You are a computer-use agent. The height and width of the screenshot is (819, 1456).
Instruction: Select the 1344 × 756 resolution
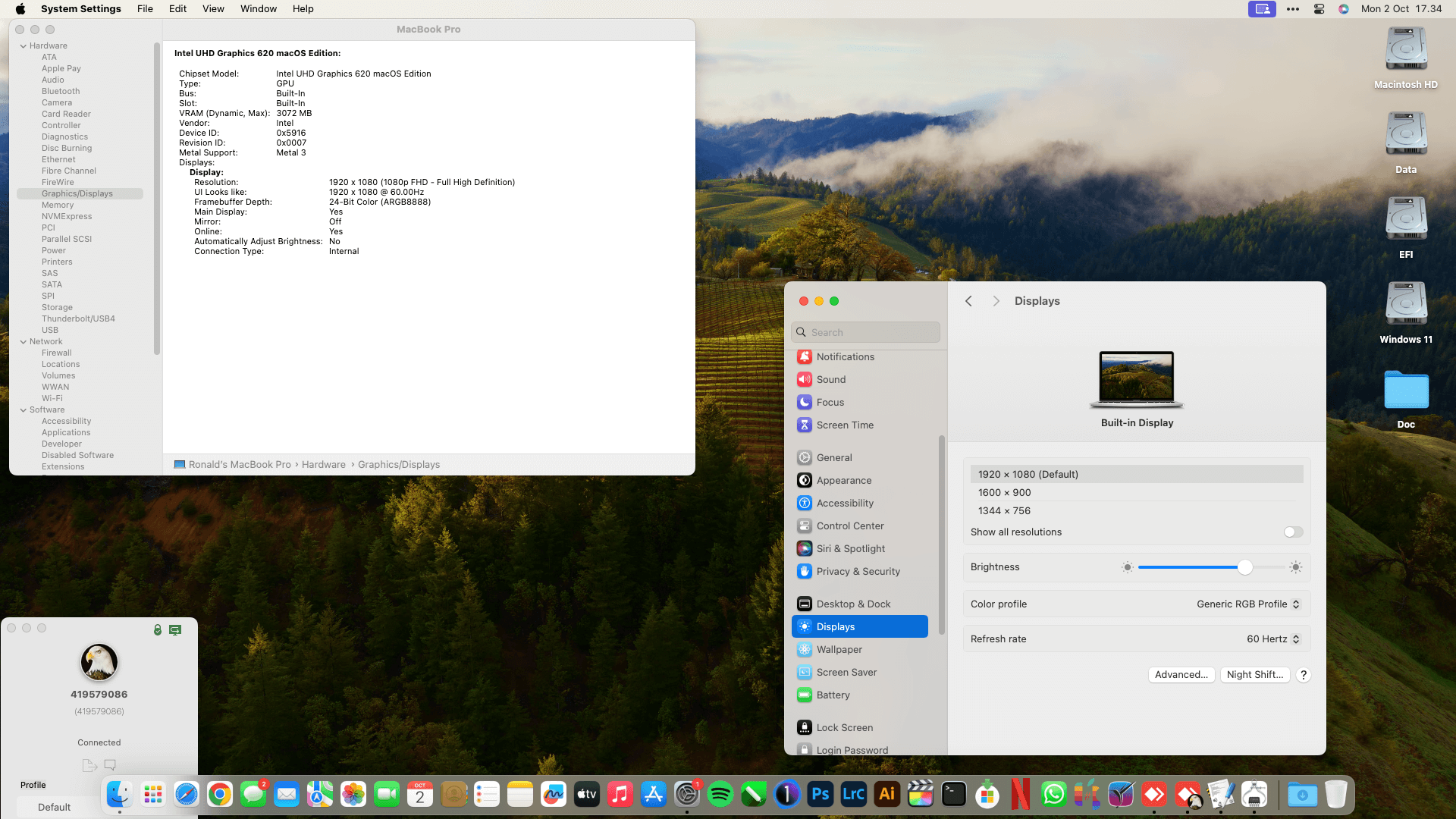[1004, 510]
